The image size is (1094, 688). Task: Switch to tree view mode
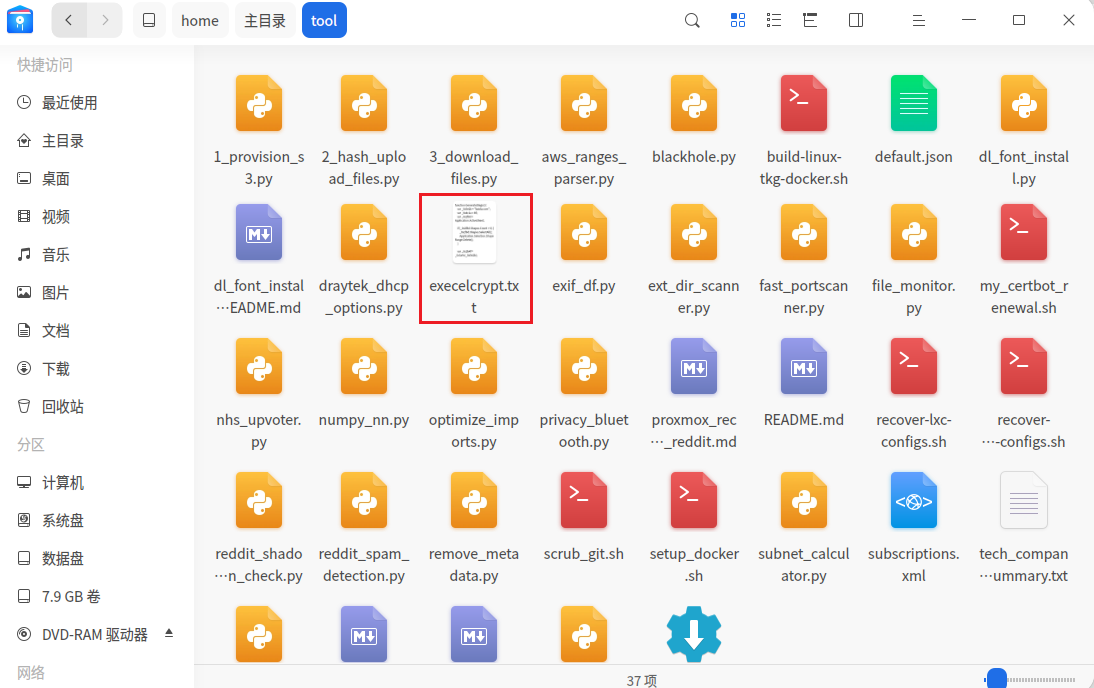[x=810, y=20]
